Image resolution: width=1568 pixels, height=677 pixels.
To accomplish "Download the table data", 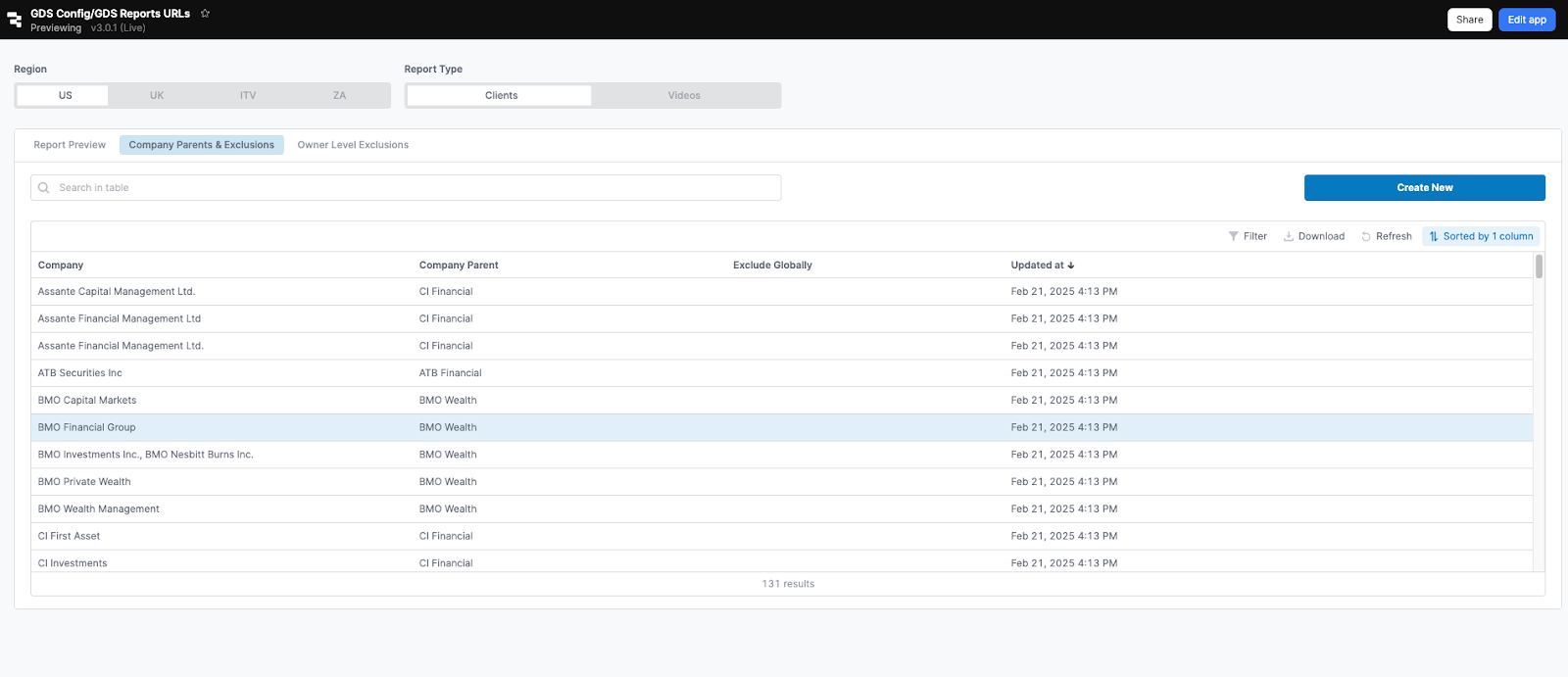I will click(x=1314, y=236).
